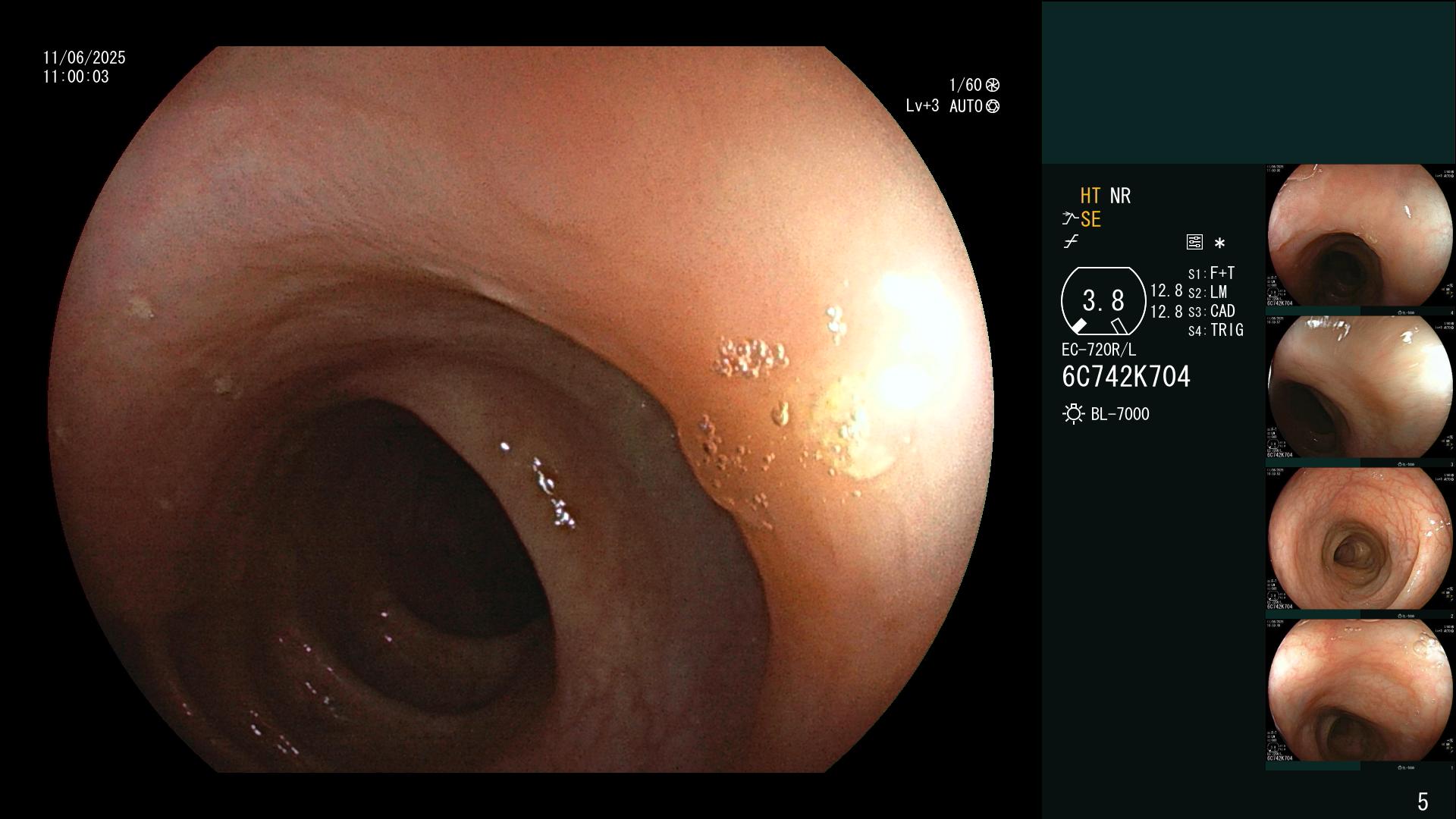The height and width of the screenshot is (819, 1456).
Task: Click the asterisk indicator icon
Action: (1219, 243)
